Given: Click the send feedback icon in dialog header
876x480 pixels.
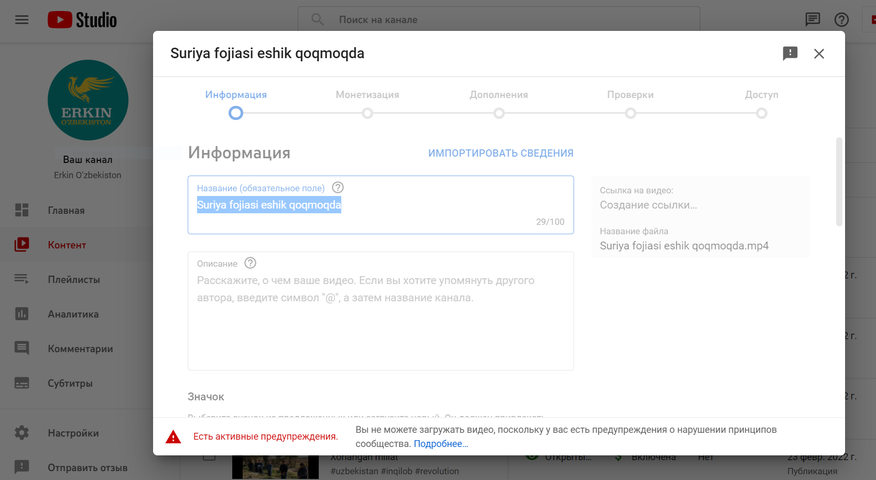Looking at the screenshot, I should (790, 54).
